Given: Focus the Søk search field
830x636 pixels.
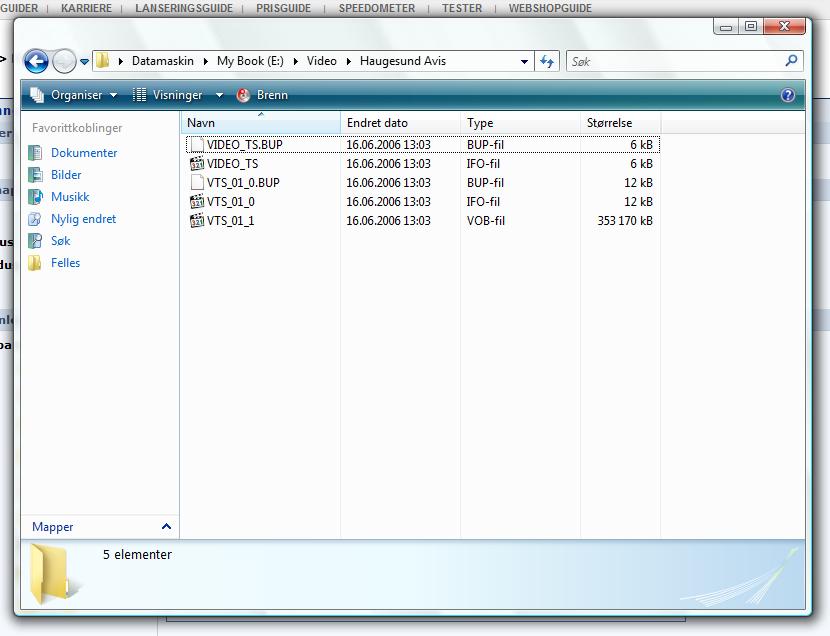Looking at the screenshot, I should tap(675, 61).
